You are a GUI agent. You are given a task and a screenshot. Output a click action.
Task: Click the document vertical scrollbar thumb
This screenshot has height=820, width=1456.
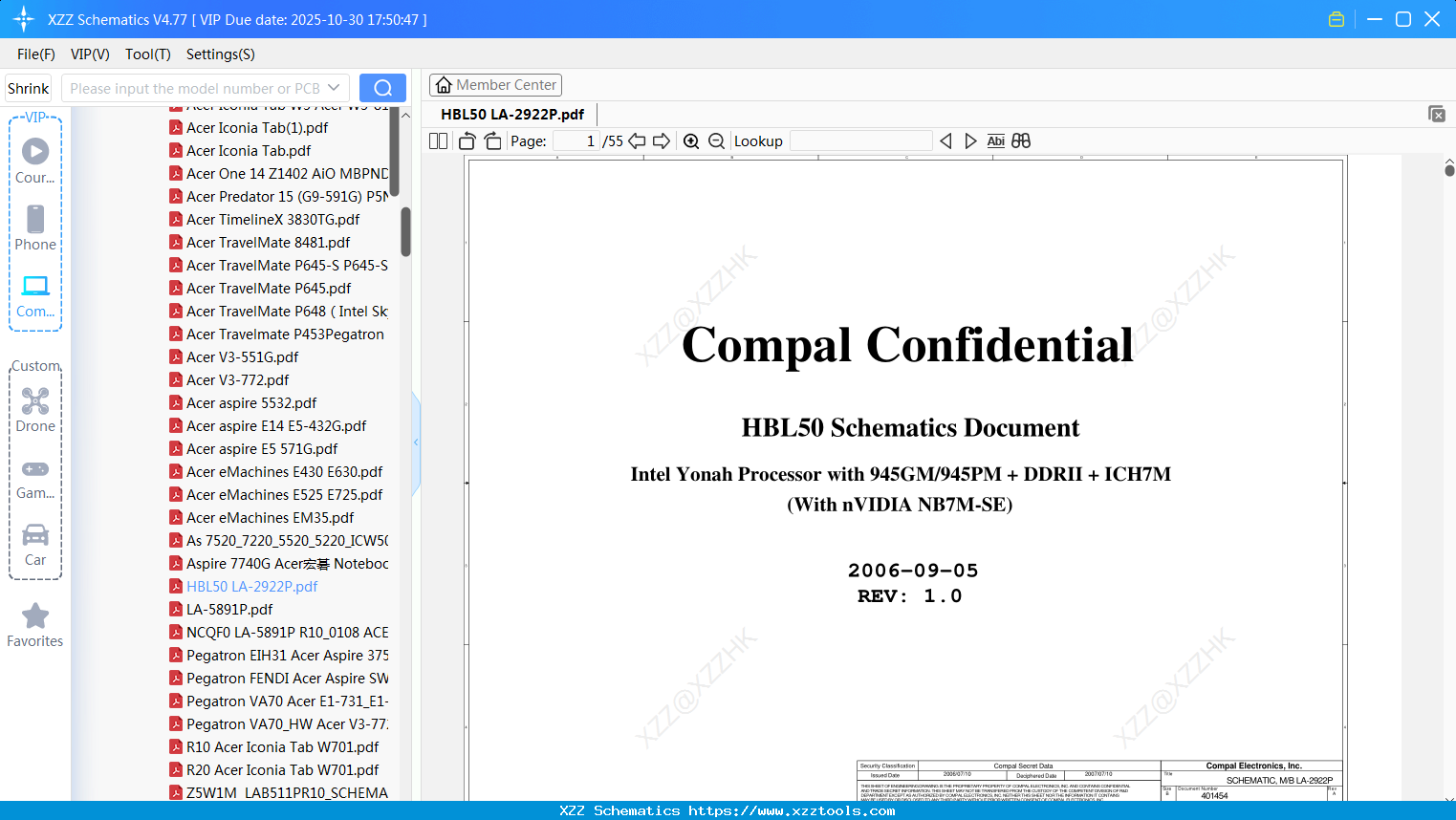click(1449, 170)
